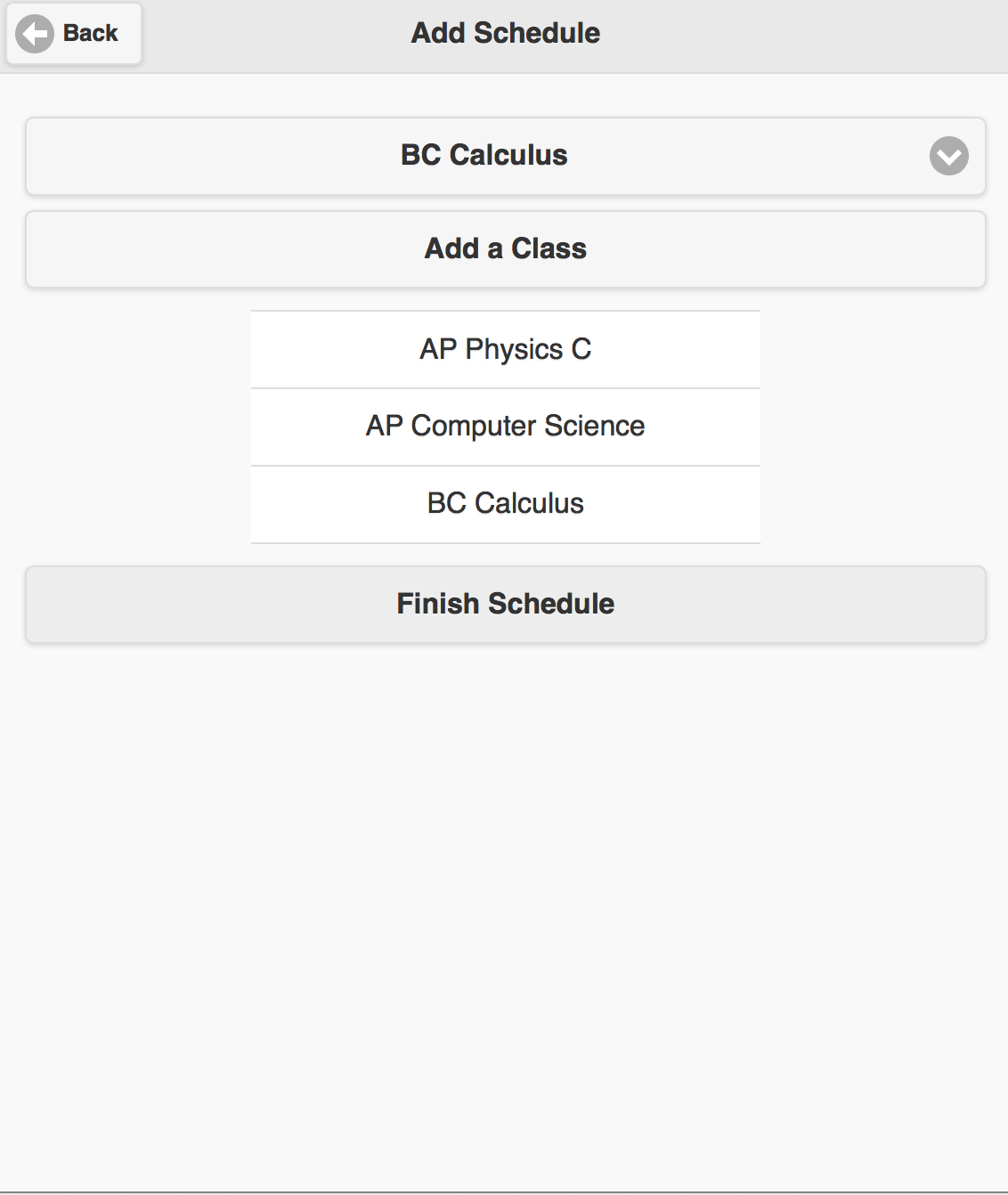This screenshot has height=1195, width=1008.
Task: Expand class options via the gray arrow circle
Action: tap(949, 156)
